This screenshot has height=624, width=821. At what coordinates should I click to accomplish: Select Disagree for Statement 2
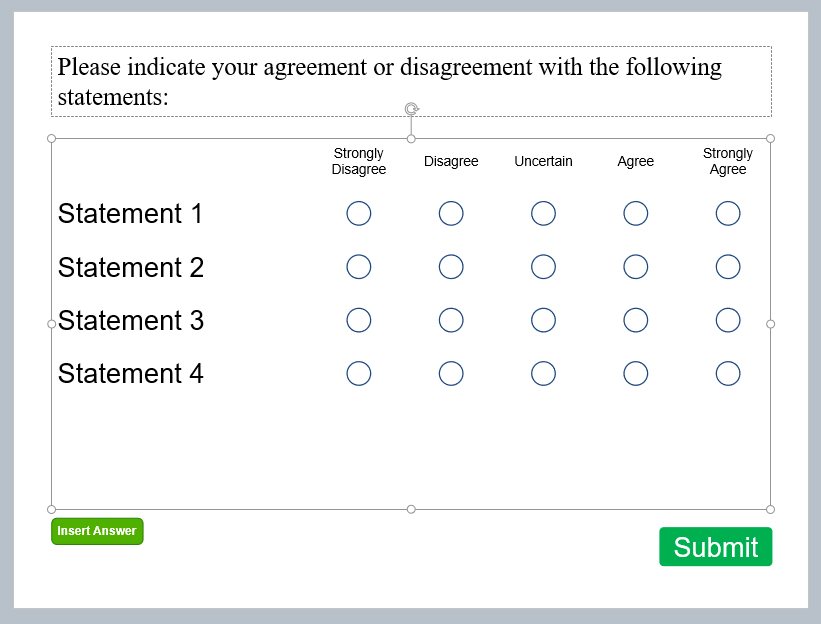451,267
